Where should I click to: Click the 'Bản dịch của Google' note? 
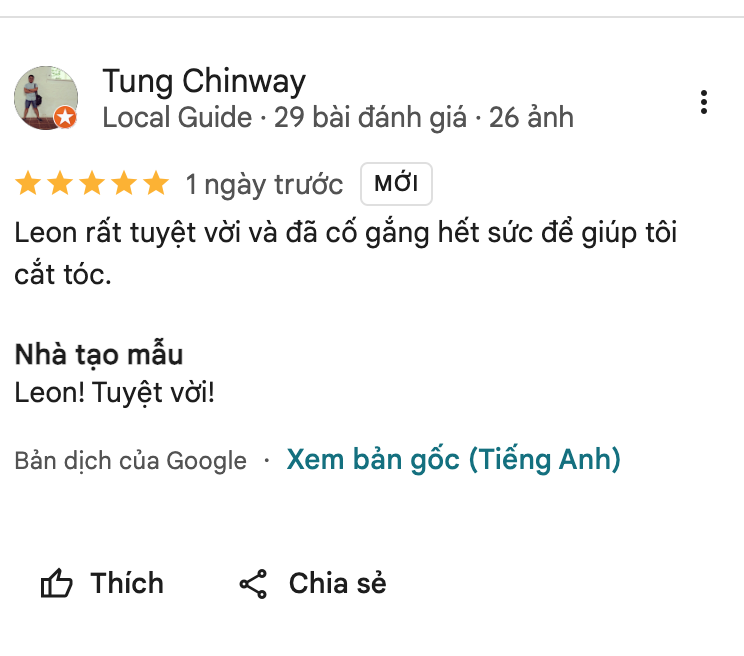coord(130,461)
